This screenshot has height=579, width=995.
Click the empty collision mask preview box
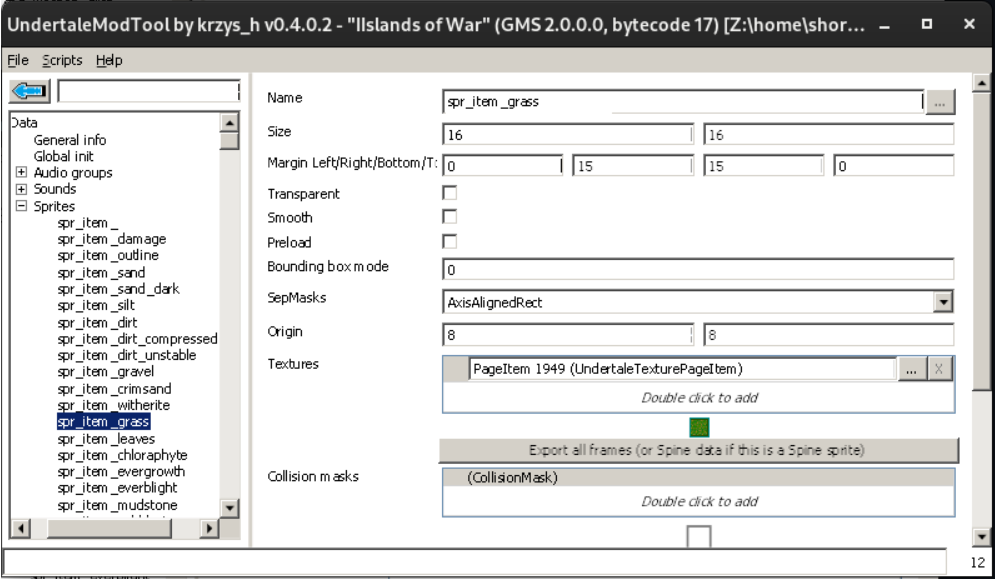click(x=699, y=537)
